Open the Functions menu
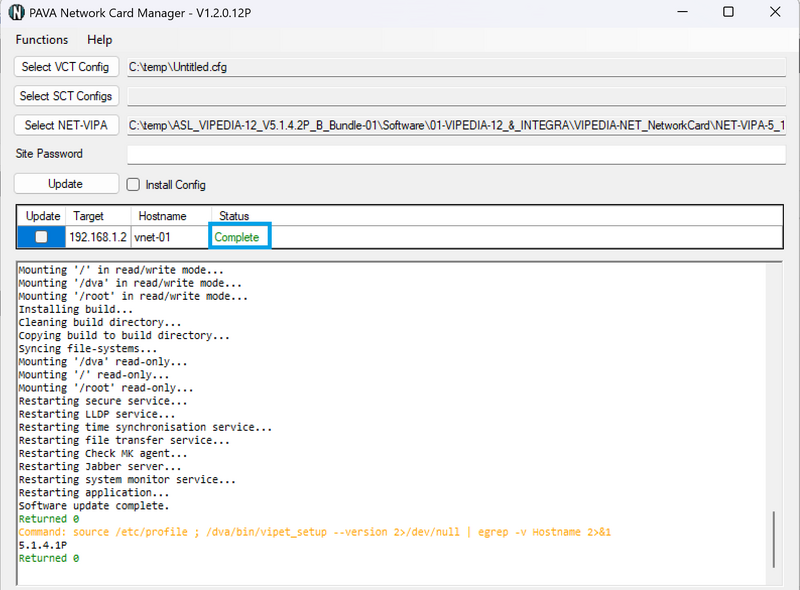 tap(42, 40)
